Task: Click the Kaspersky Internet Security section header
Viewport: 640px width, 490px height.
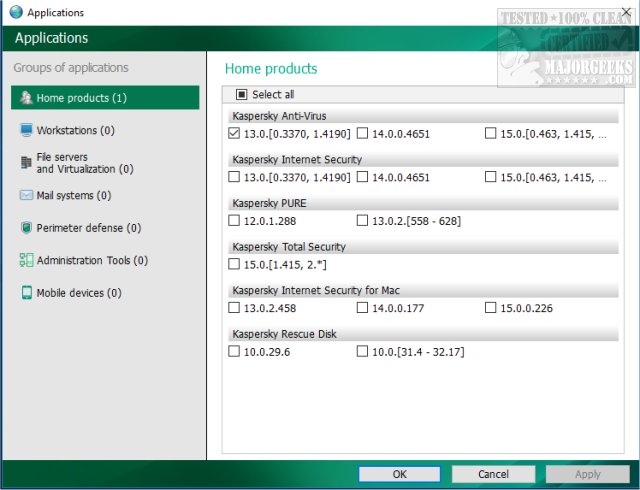Action: point(423,160)
